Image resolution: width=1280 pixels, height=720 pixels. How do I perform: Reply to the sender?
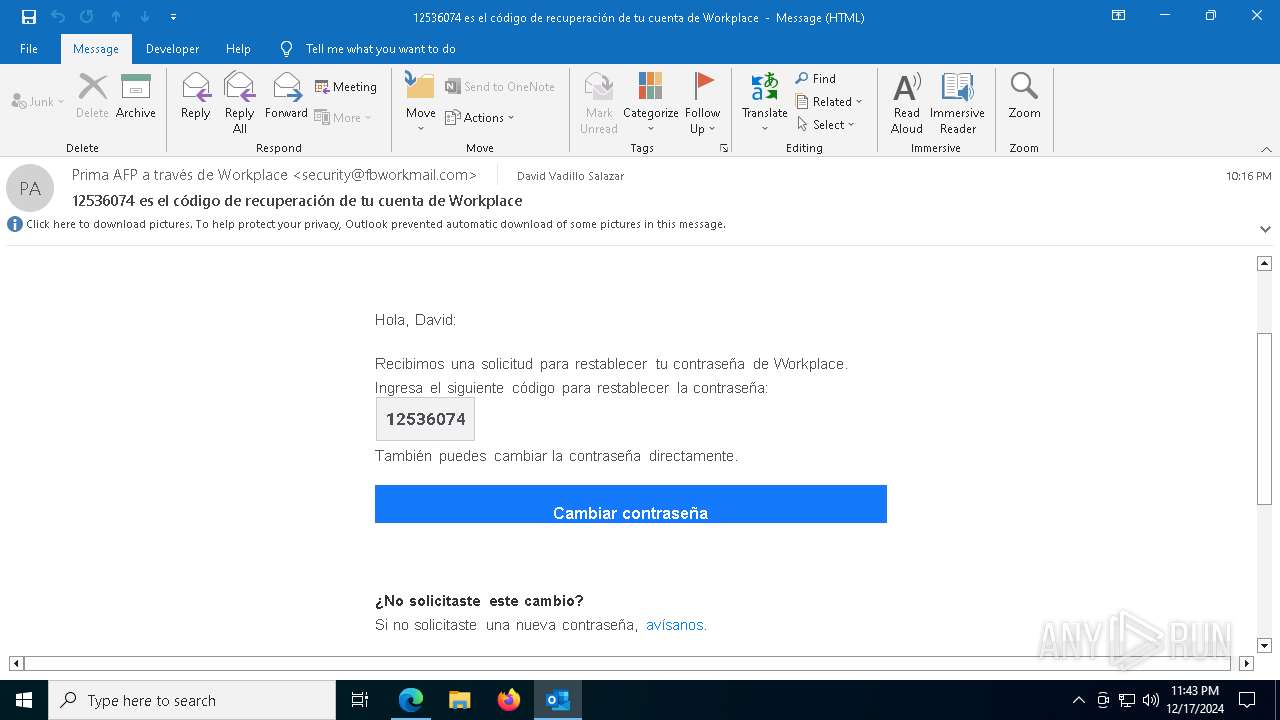(x=196, y=97)
